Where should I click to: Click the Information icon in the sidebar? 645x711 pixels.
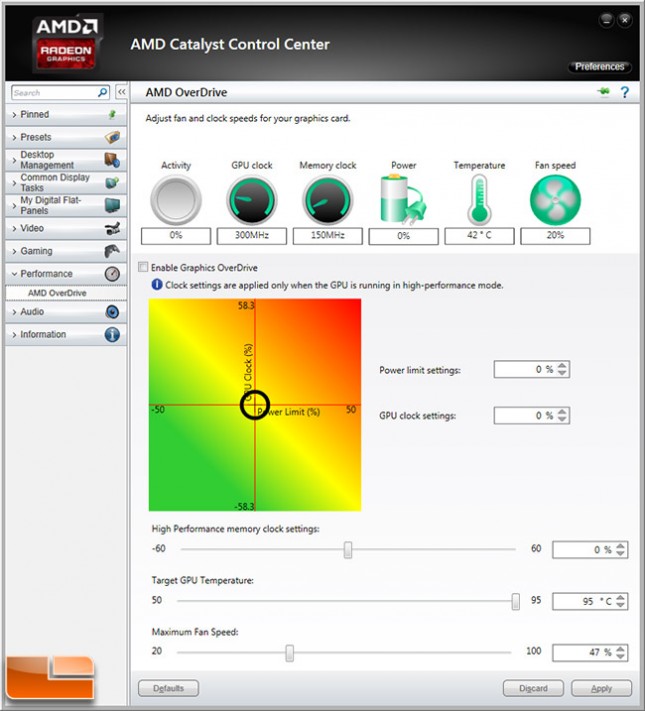pos(112,335)
